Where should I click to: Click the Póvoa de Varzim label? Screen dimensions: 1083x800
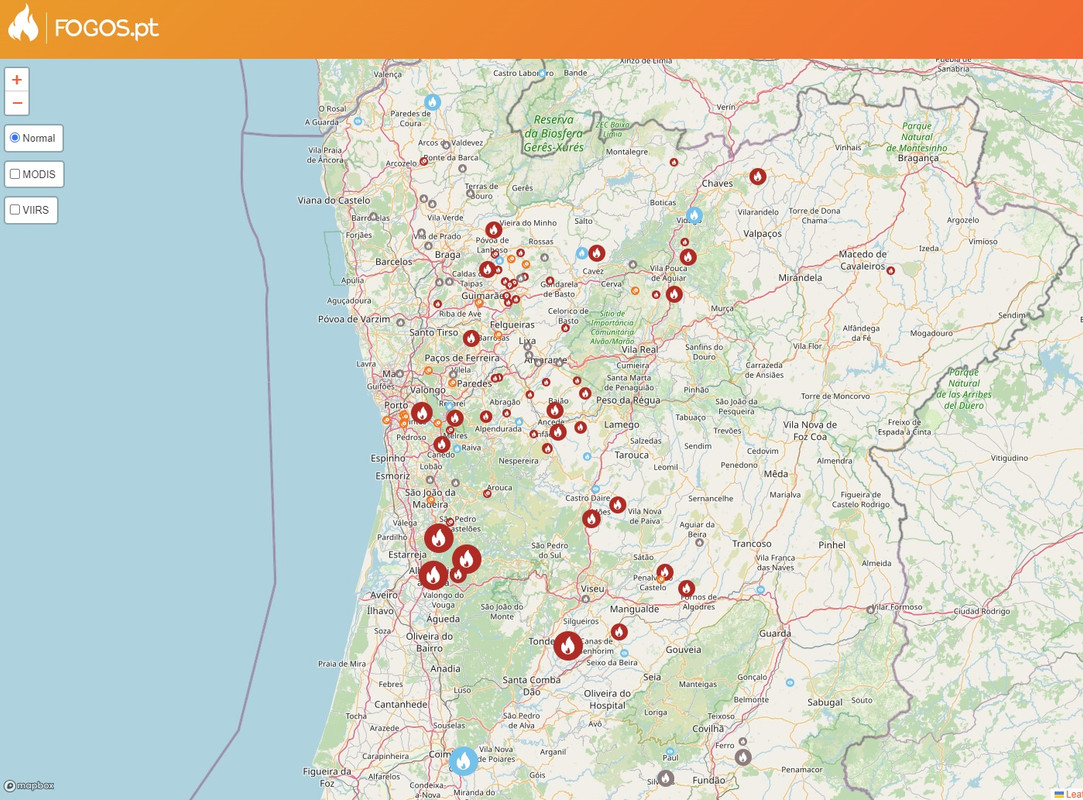point(354,319)
